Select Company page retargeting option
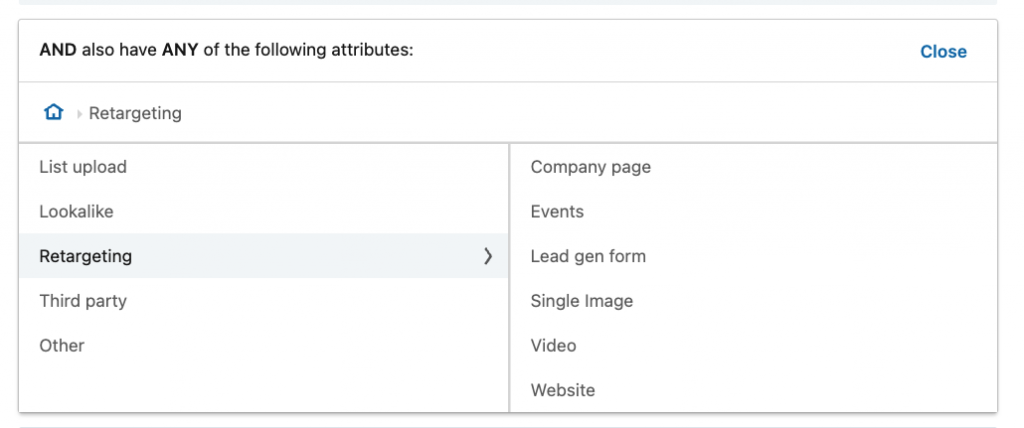The width and height of the screenshot is (1024, 428). tap(754, 167)
